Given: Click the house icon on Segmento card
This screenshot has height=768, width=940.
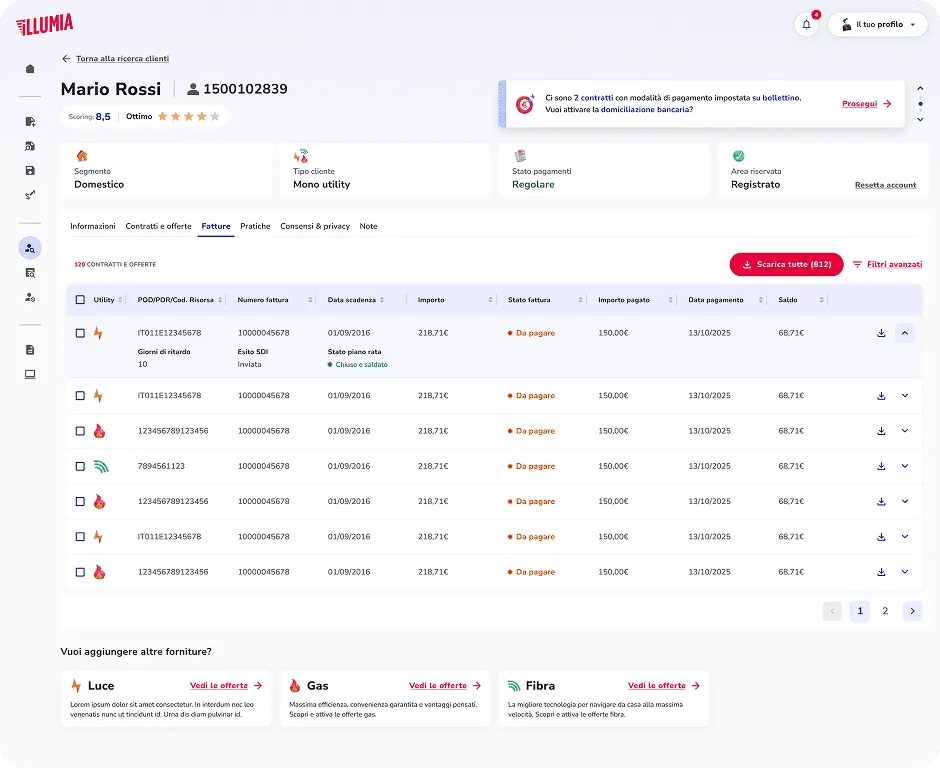Looking at the screenshot, I should coord(82,156).
